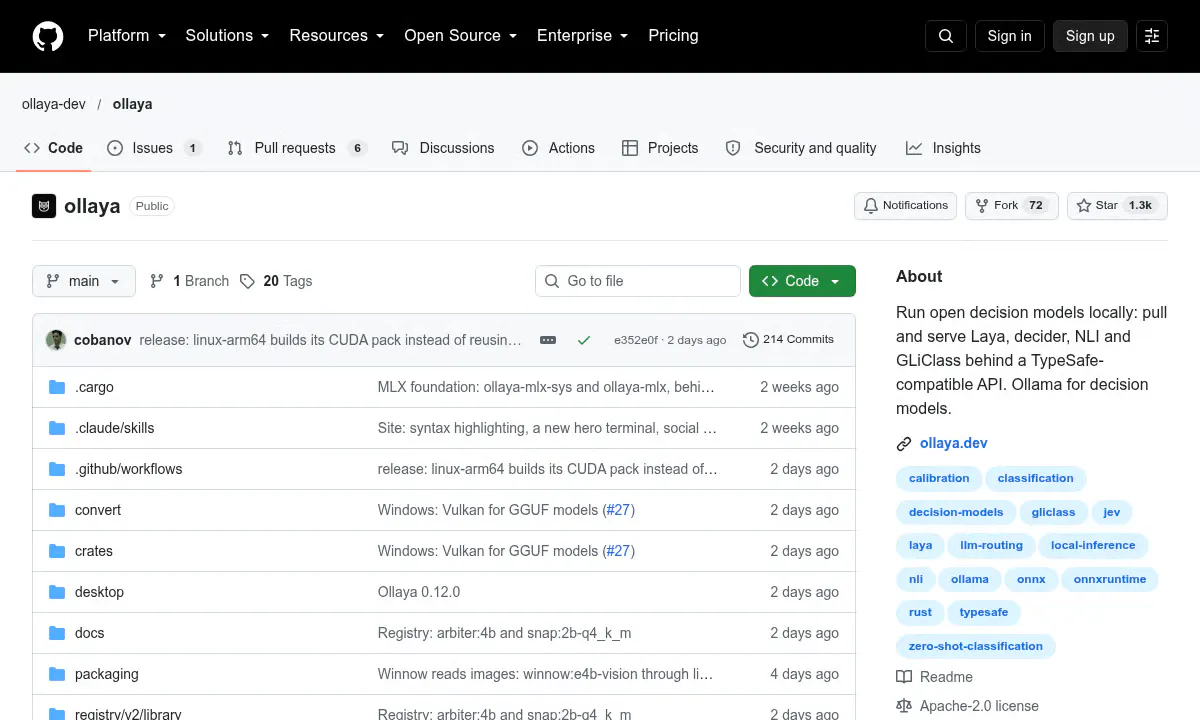Click the ollaya breadcrumb repository link
Screen dimensions: 1200x720
(x=132, y=104)
